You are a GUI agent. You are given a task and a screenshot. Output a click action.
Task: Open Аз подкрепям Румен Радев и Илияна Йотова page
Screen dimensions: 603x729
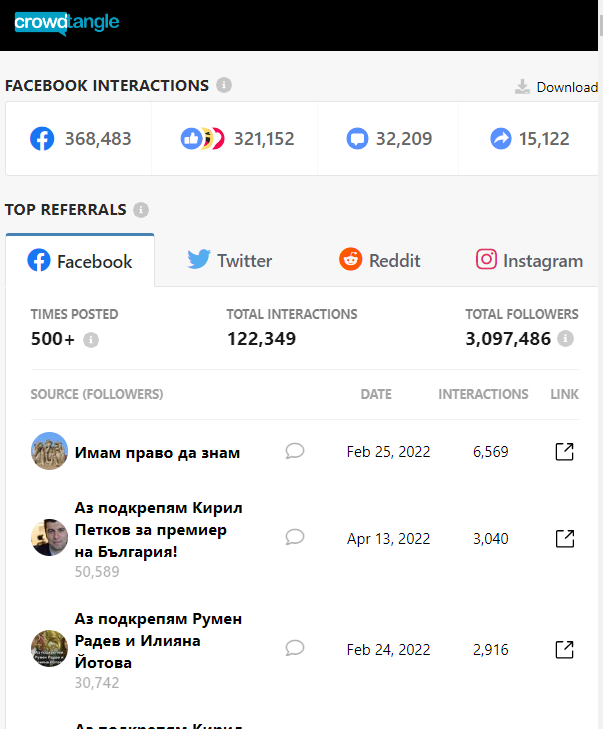tap(158, 640)
